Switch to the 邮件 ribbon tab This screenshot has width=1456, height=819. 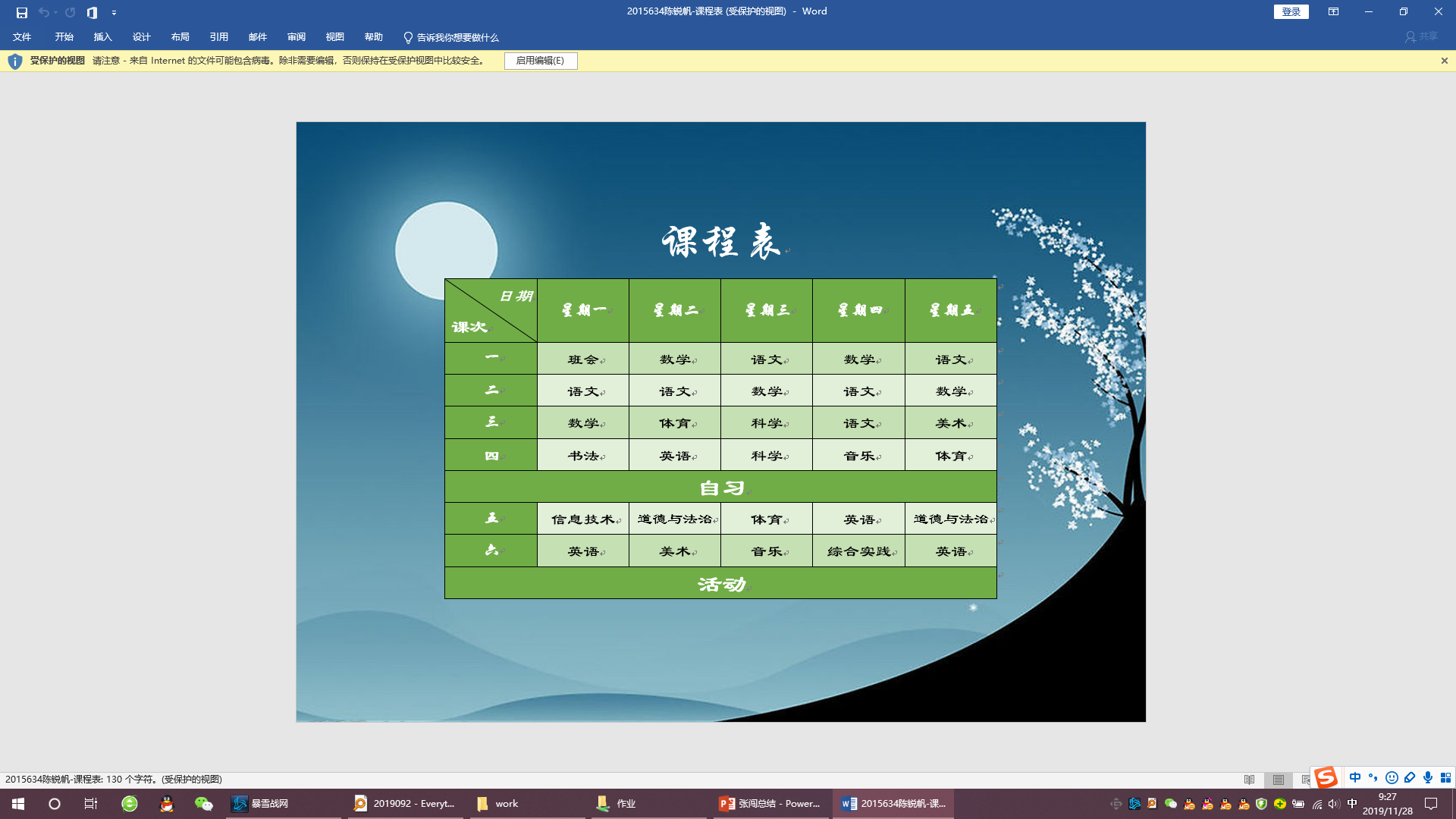[257, 37]
